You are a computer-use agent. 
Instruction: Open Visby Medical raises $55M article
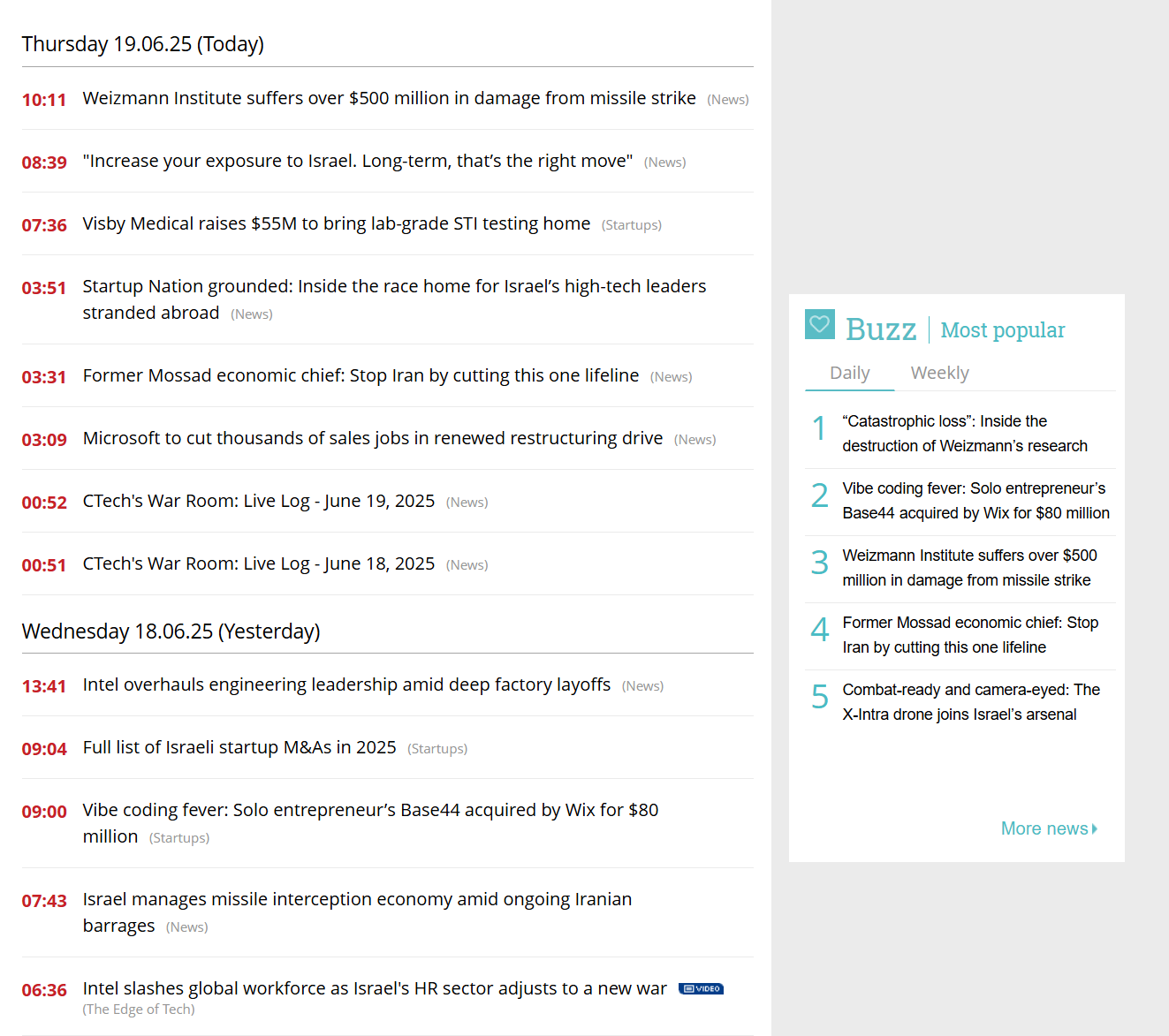pos(336,223)
